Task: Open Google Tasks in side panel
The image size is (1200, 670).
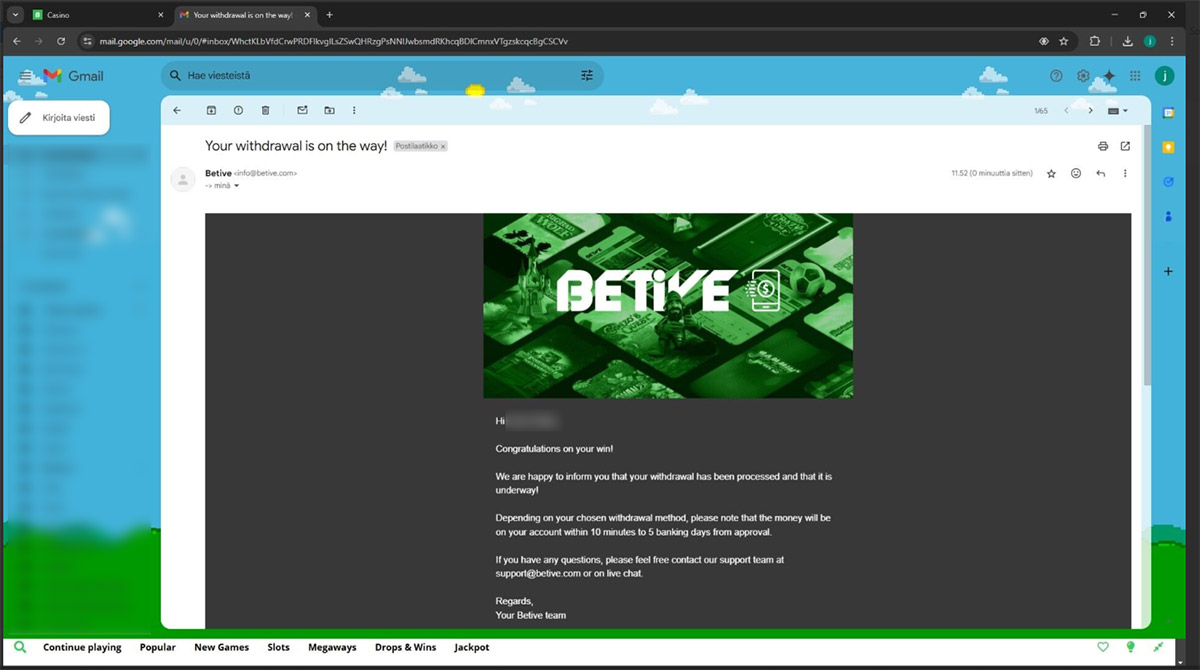Action: [1168, 181]
